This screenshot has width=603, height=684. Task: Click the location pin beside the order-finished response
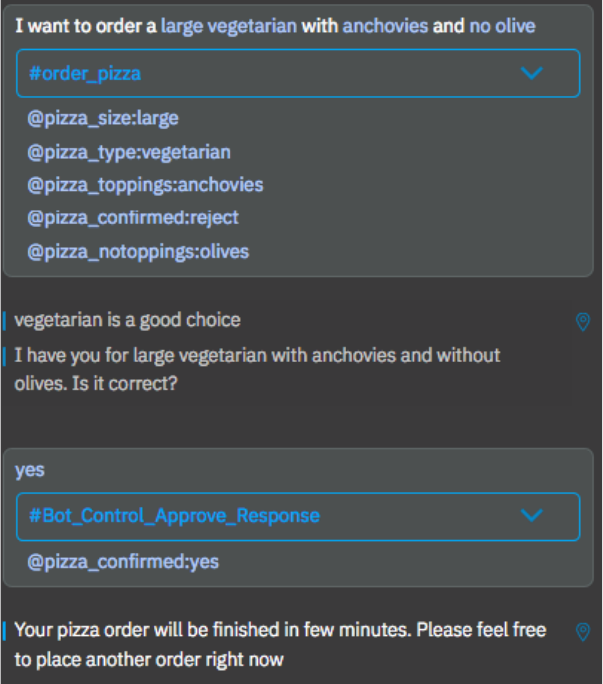coord(583,632)
